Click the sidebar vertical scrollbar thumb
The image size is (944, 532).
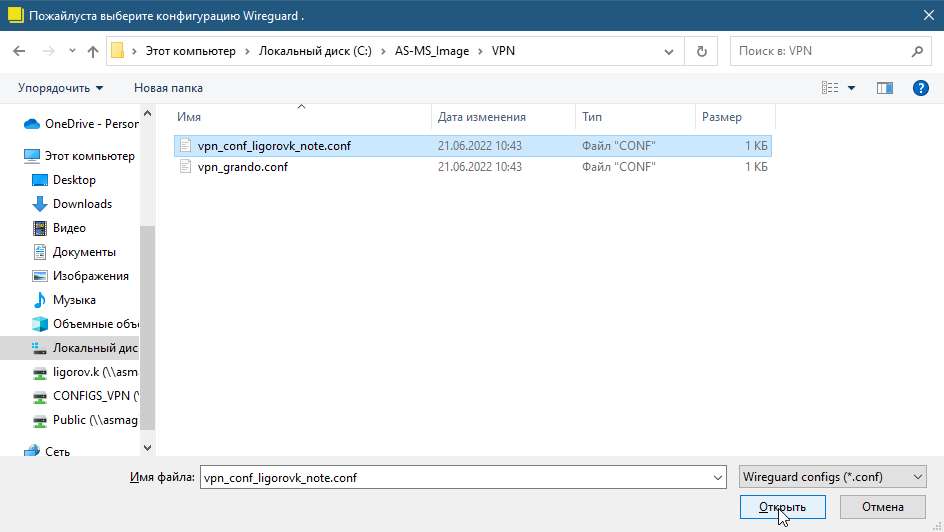[148, 327]
